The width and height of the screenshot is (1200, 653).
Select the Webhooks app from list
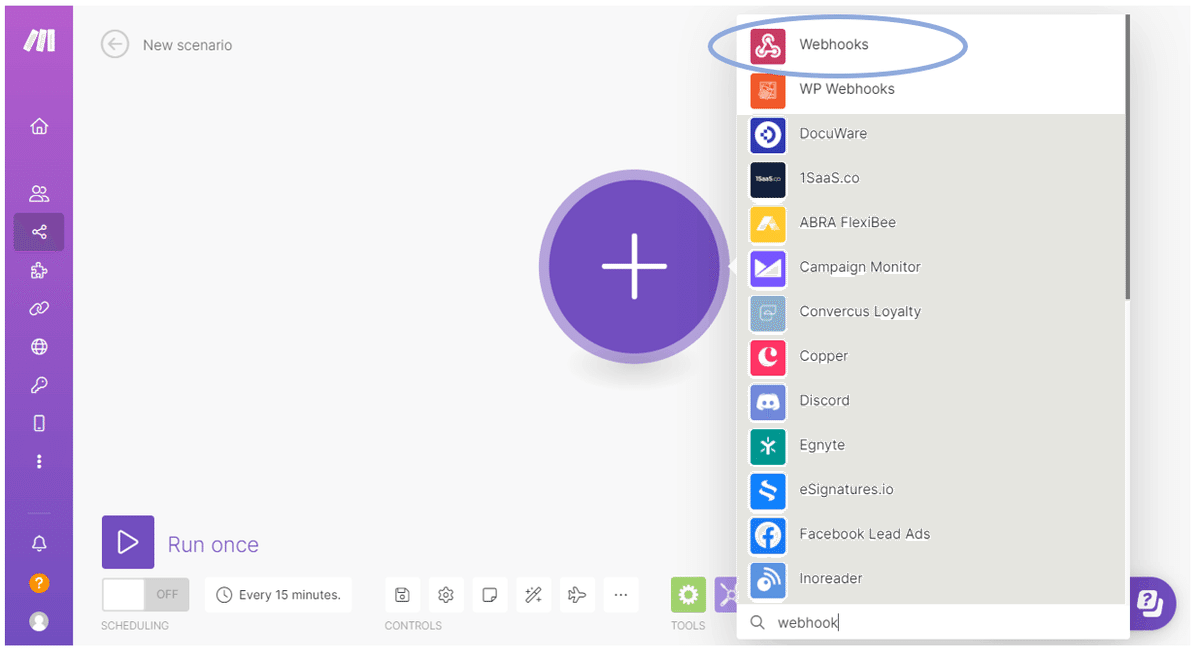click(931, 44)
